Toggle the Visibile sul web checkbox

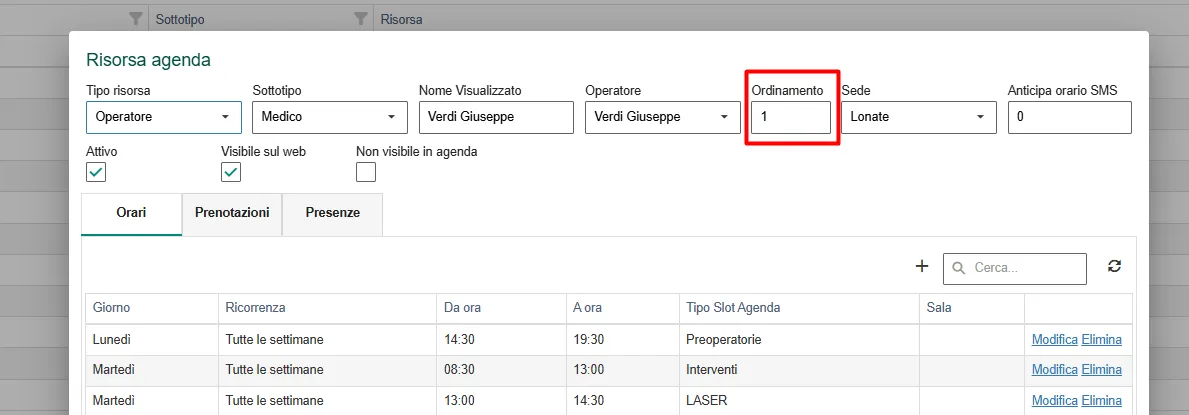click(x=230, y=172)
